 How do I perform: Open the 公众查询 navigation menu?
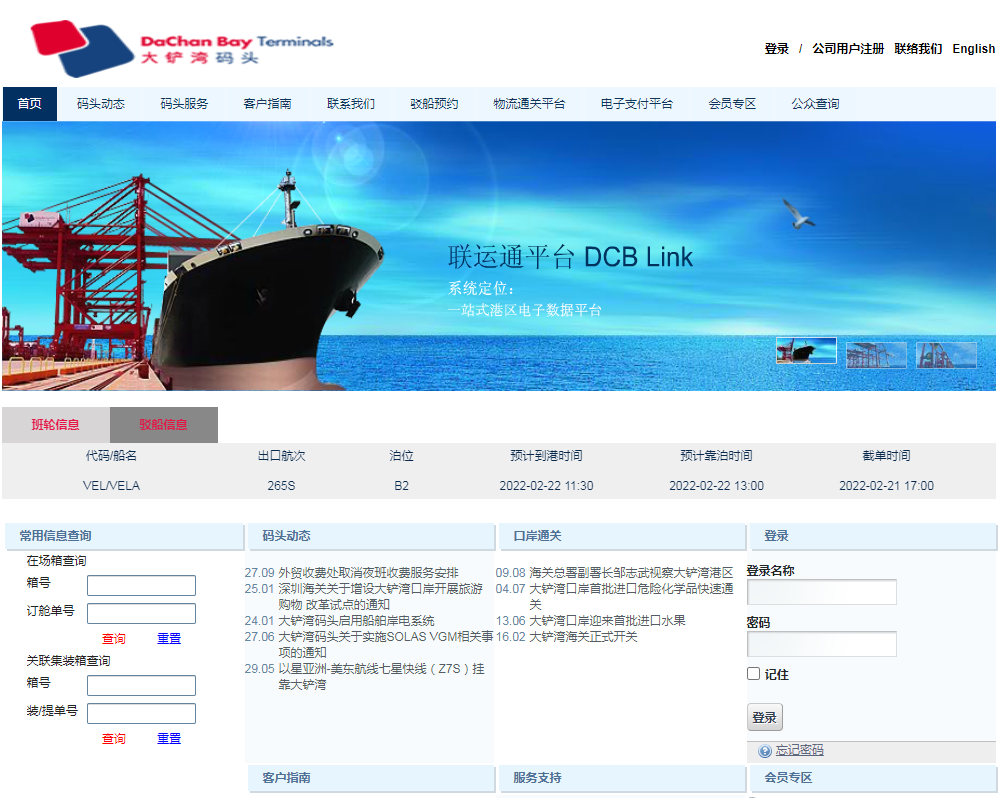pos(815,103)
